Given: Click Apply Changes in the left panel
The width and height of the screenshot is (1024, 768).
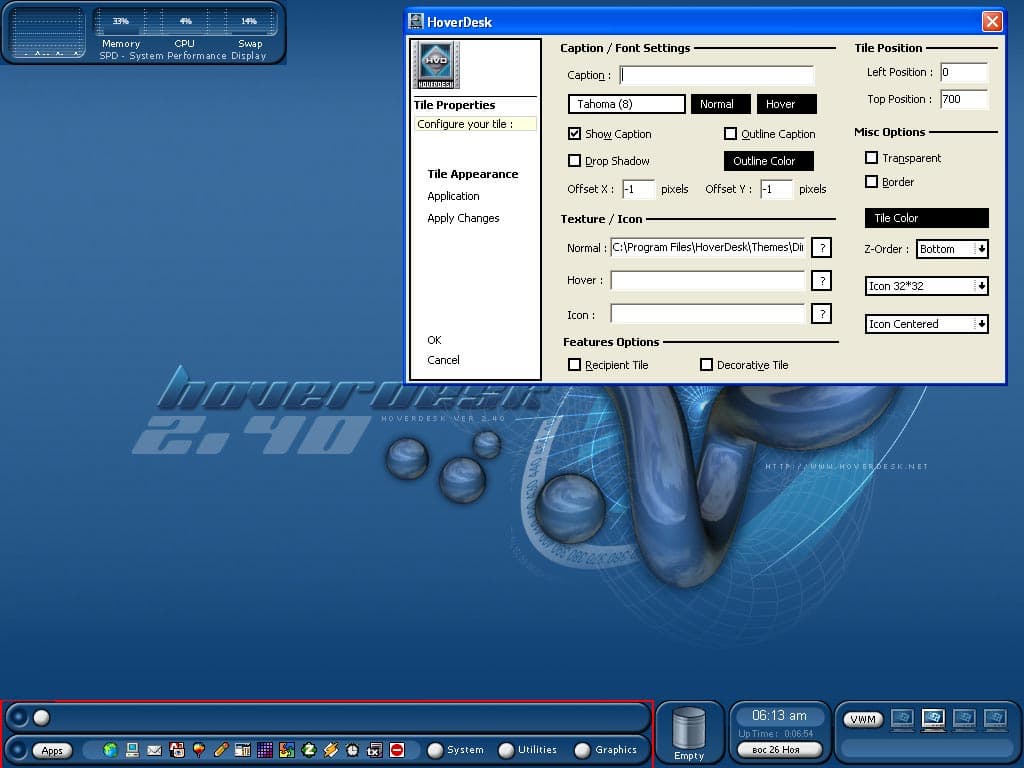Looking at the screenshot, I should tap(463, 218).
